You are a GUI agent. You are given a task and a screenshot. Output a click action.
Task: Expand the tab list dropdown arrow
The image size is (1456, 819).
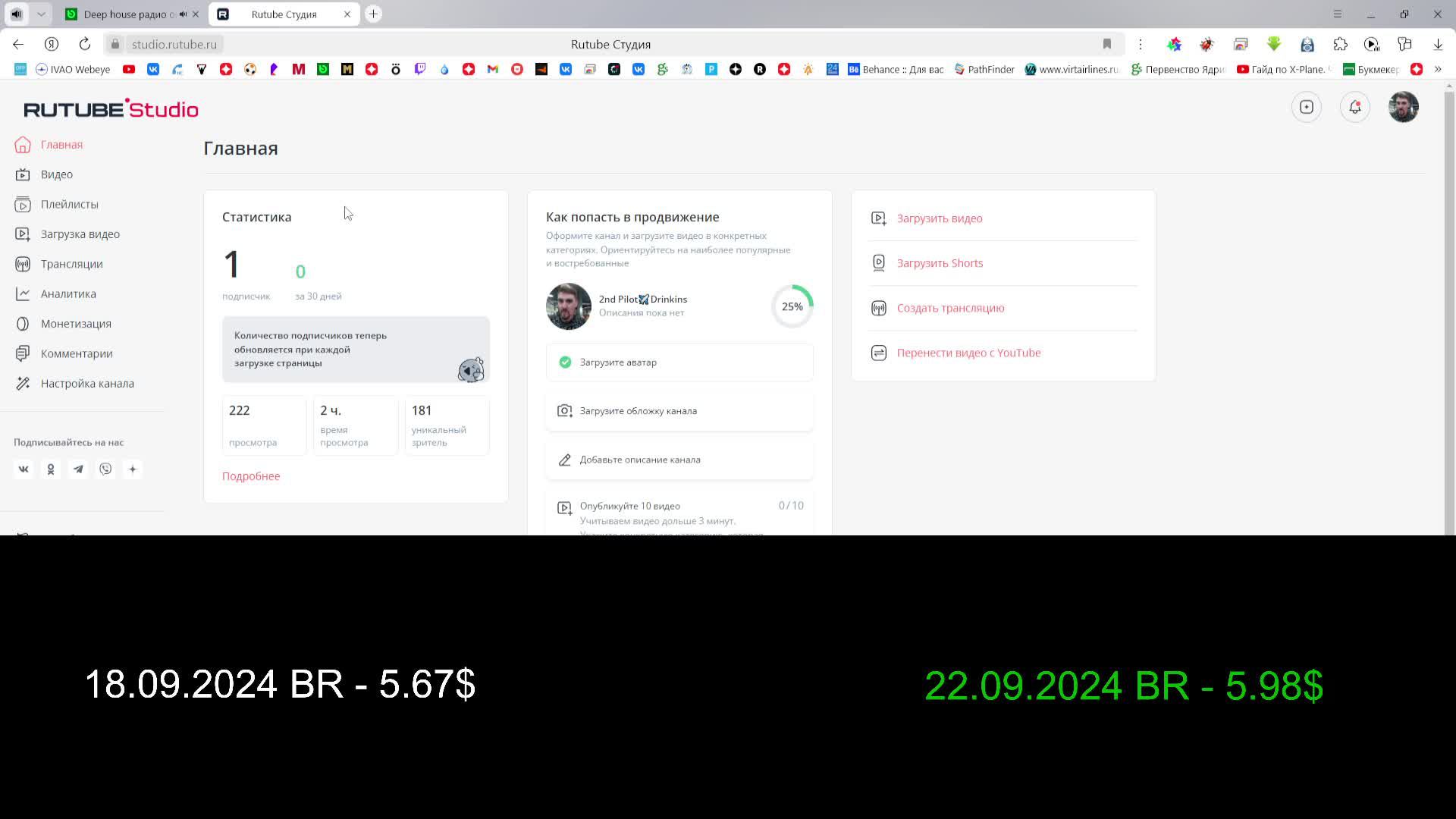coord(41,14)
